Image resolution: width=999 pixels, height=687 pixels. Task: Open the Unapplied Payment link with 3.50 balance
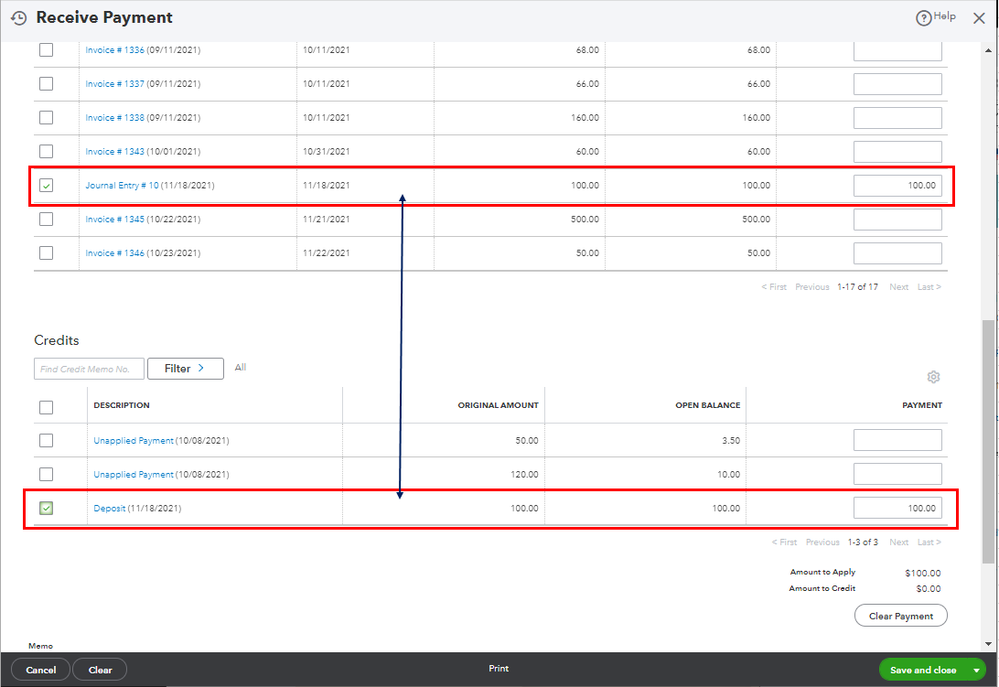[133, 440]
